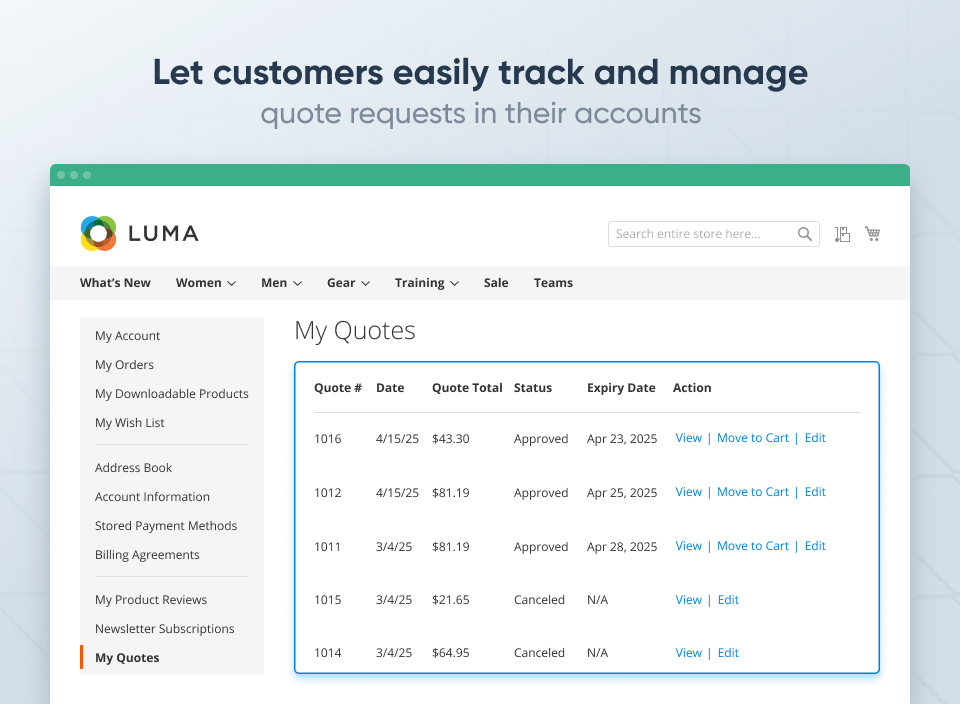This screenshot has height=704, width=960.
Task: Open My Orders in sidebar
Action: (124, 365)
